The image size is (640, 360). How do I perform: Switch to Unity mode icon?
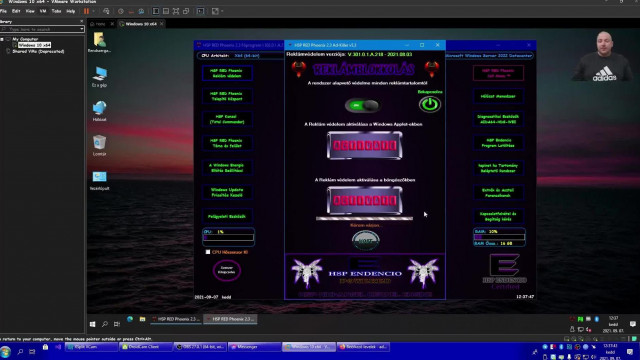186,11
